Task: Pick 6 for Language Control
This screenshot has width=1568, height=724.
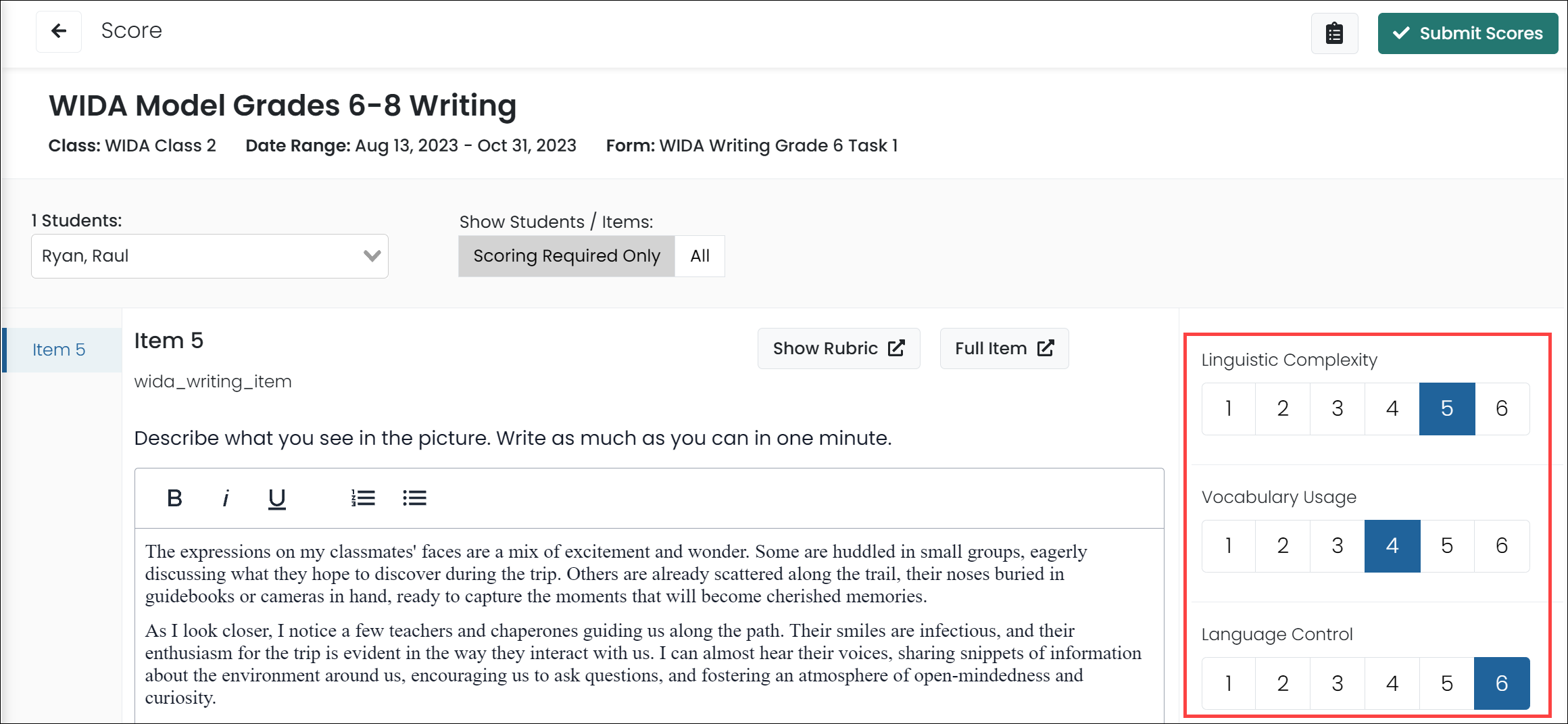Action: pyautogui.click(x=1502, y=683)
